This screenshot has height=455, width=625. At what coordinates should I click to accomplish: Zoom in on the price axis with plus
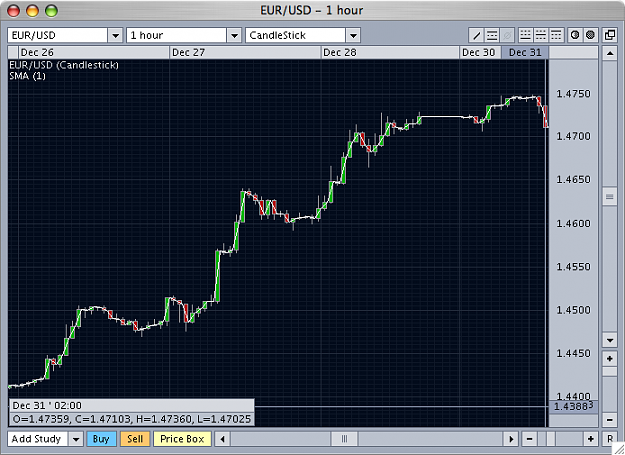pos(609,359)
